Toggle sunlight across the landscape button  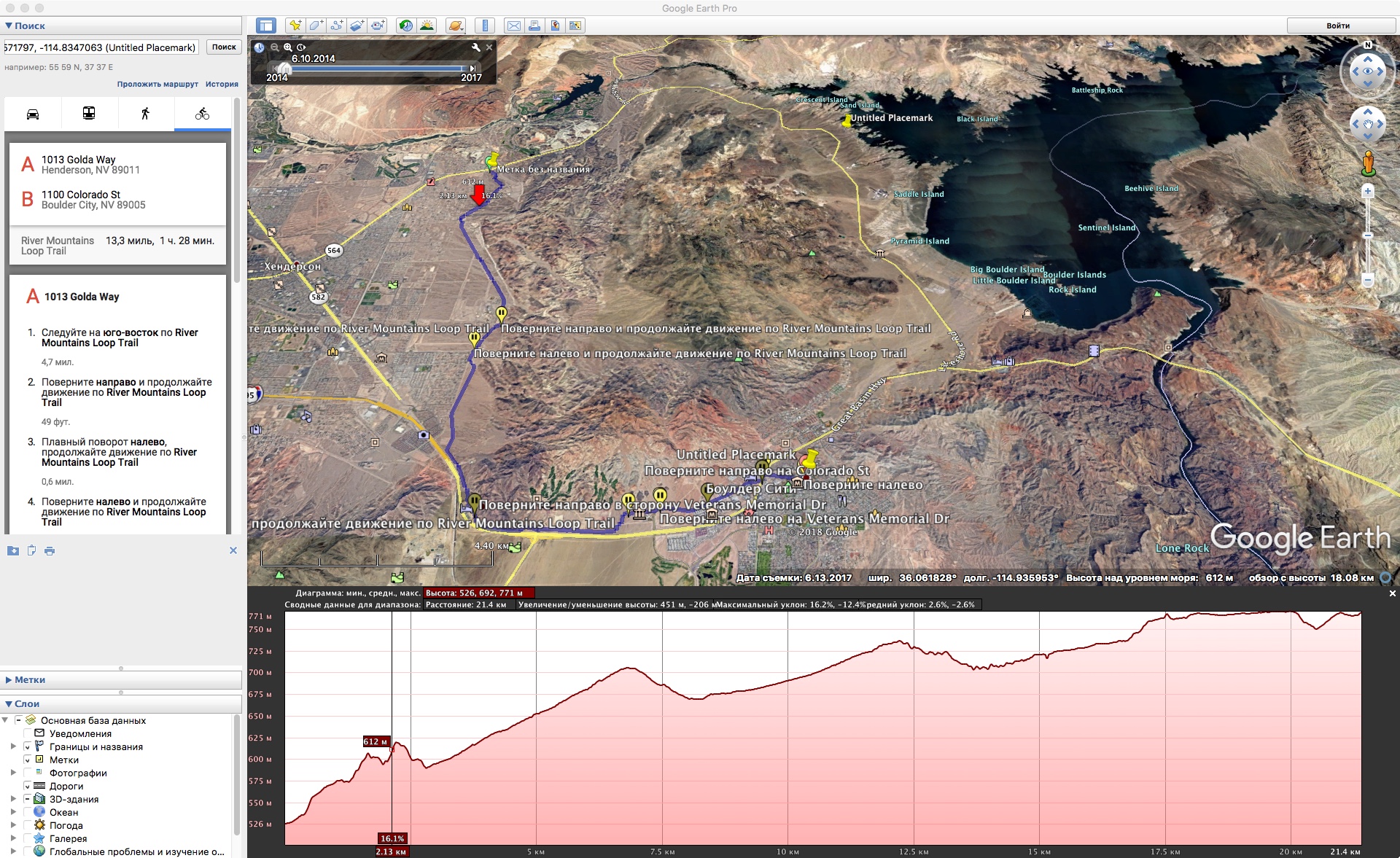(x=427, y=26)
